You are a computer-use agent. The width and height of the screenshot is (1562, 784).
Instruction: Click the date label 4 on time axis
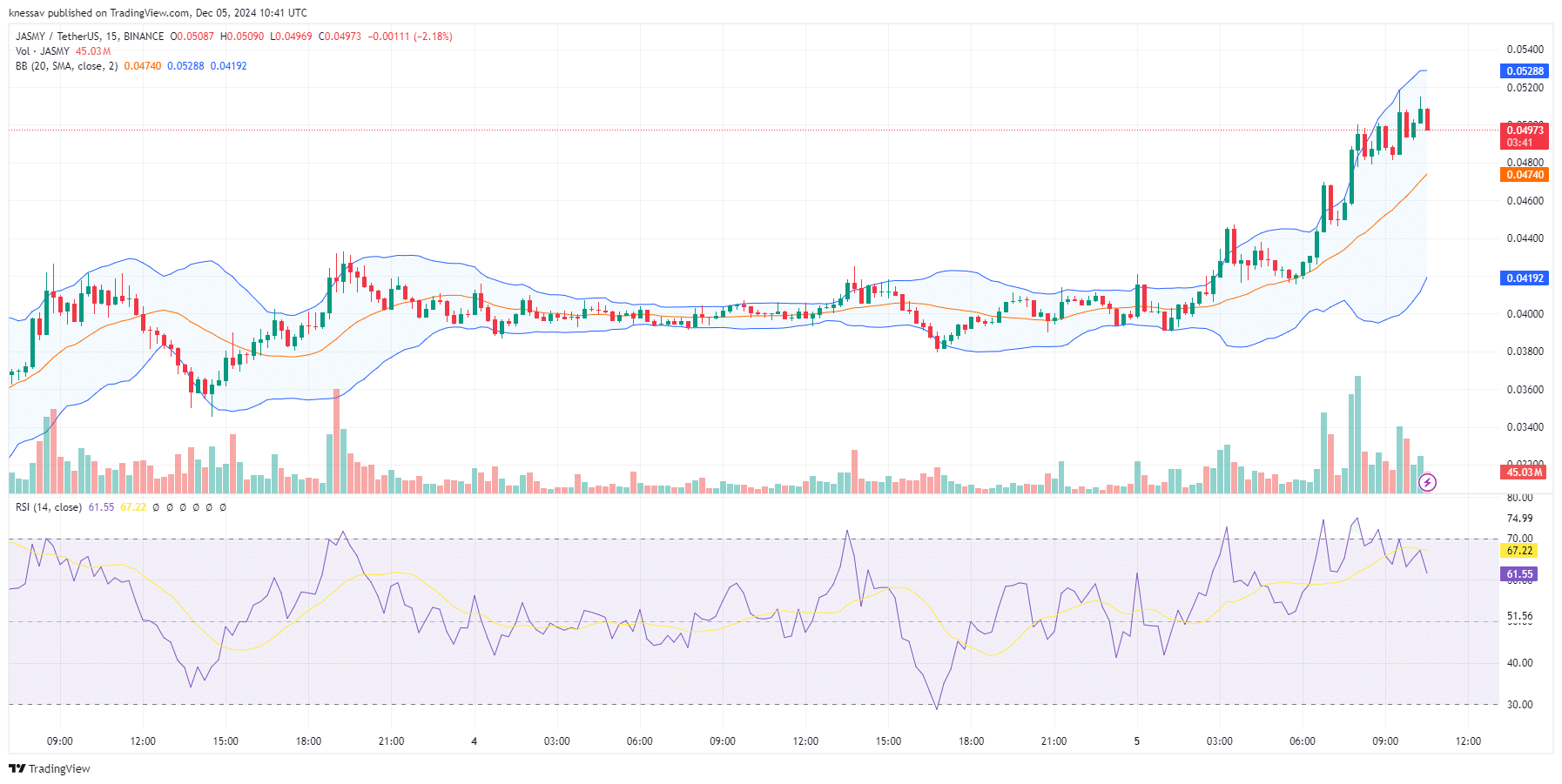pos(474,741)
